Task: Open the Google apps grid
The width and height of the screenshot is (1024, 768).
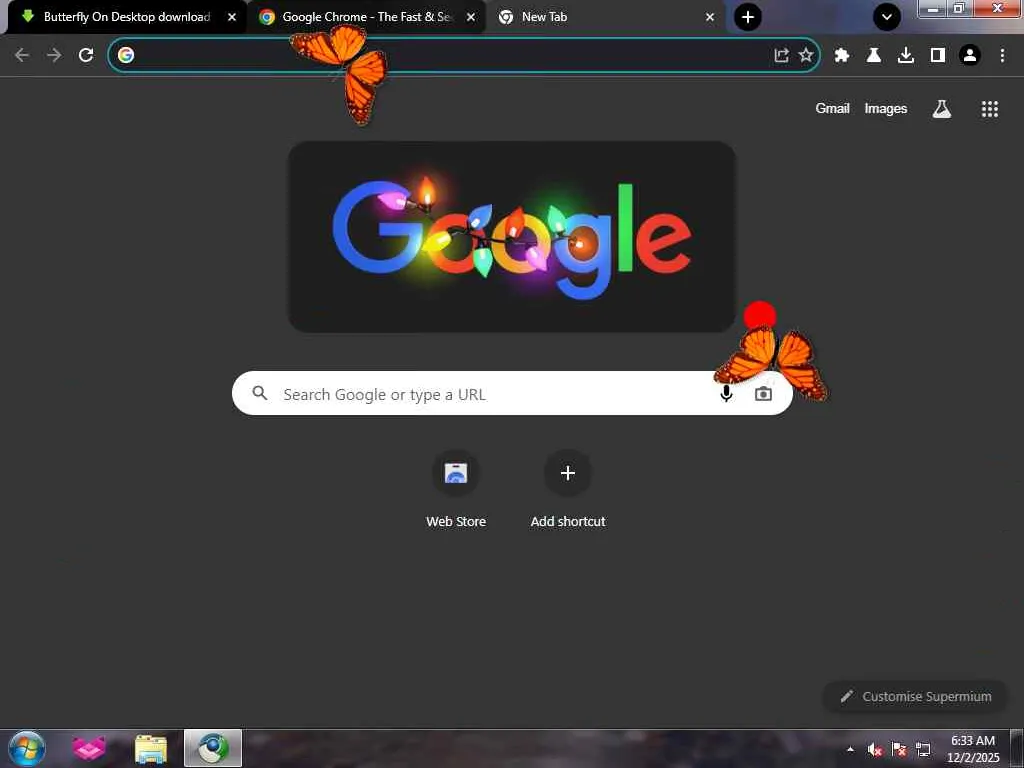Action: pos(989,108)
